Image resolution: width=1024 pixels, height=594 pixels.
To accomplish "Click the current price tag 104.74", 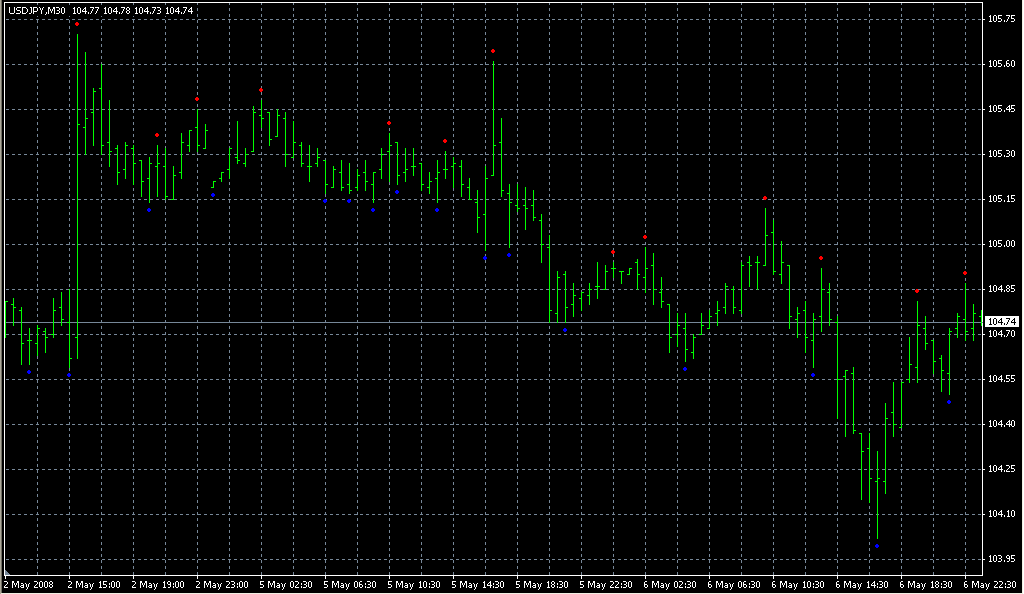I will (1001, 321).
